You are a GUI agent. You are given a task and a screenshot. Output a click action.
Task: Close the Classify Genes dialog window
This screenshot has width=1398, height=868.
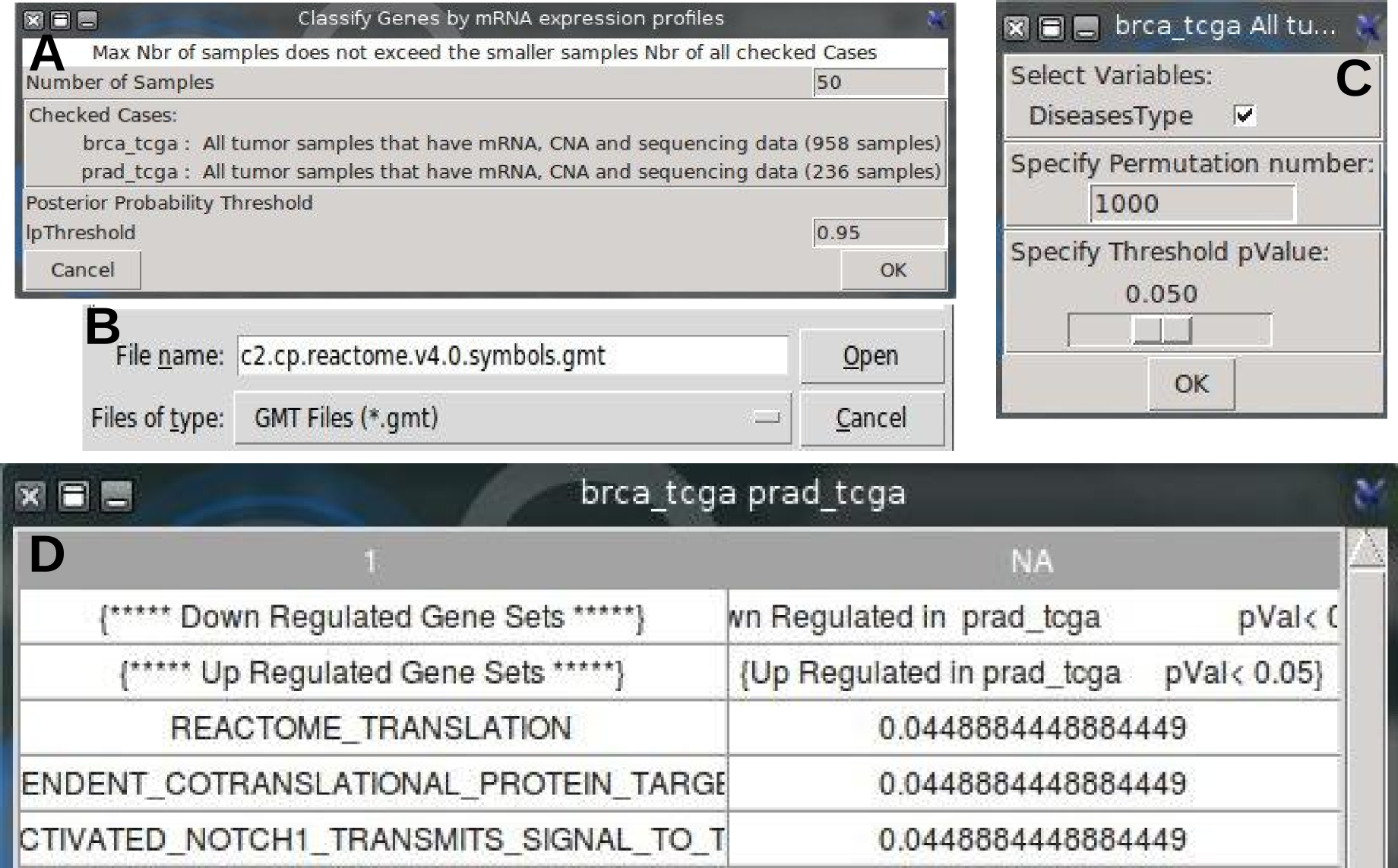click(33, 21)
